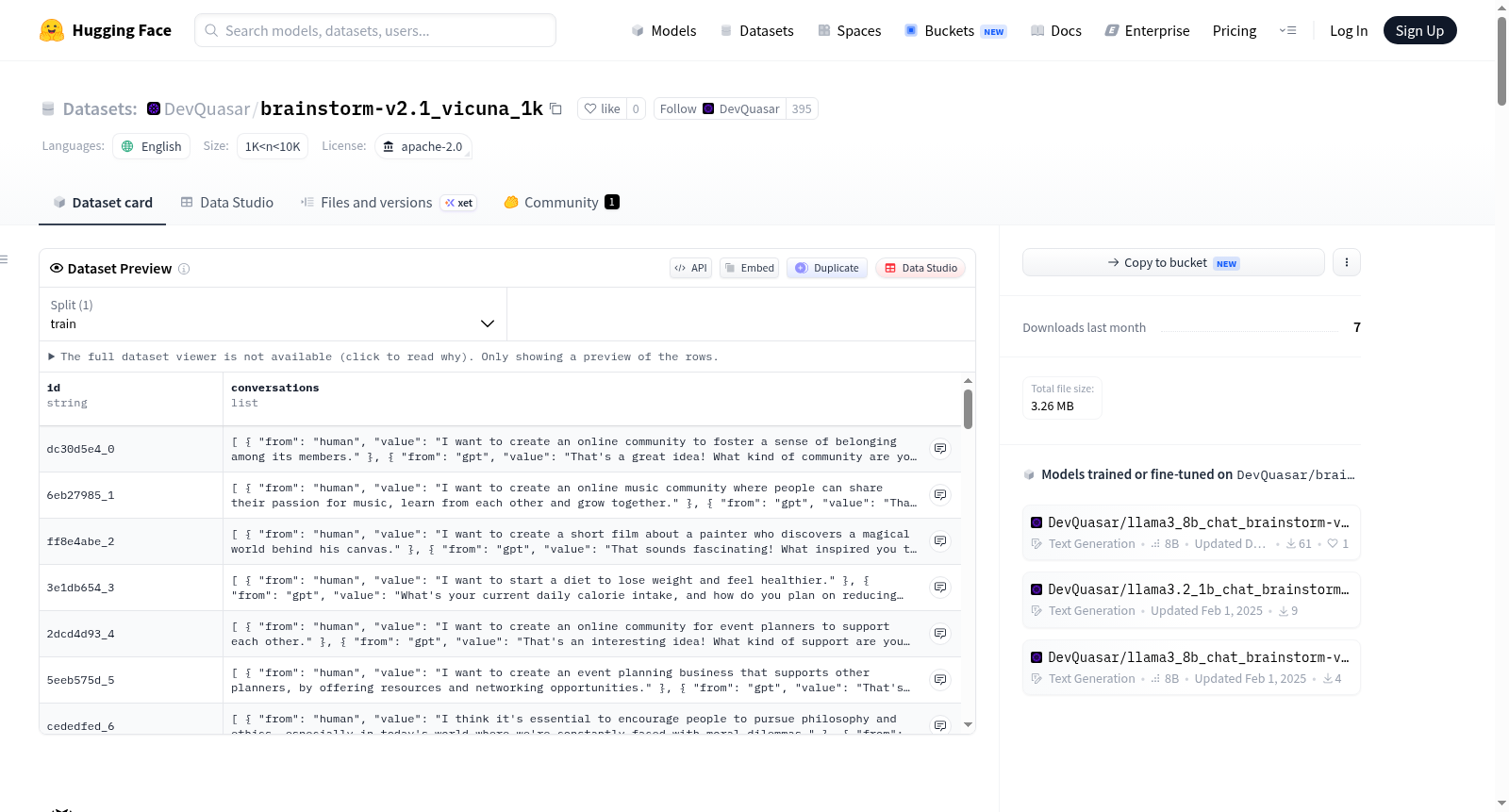Click the Log In link
Image resolution: width=1509 pixels, height=812 pixels.
(x=1349, y=30)
